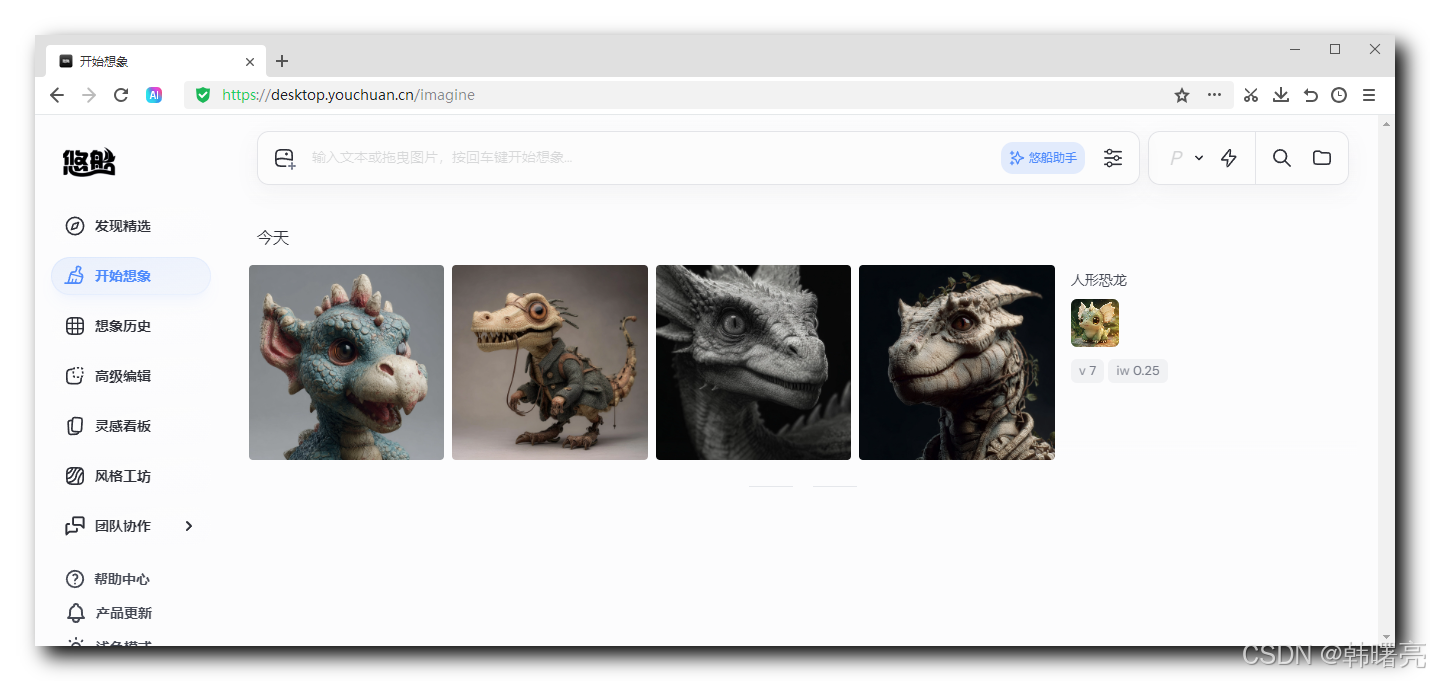Open the folder icon in top bar

(1322, 158)
